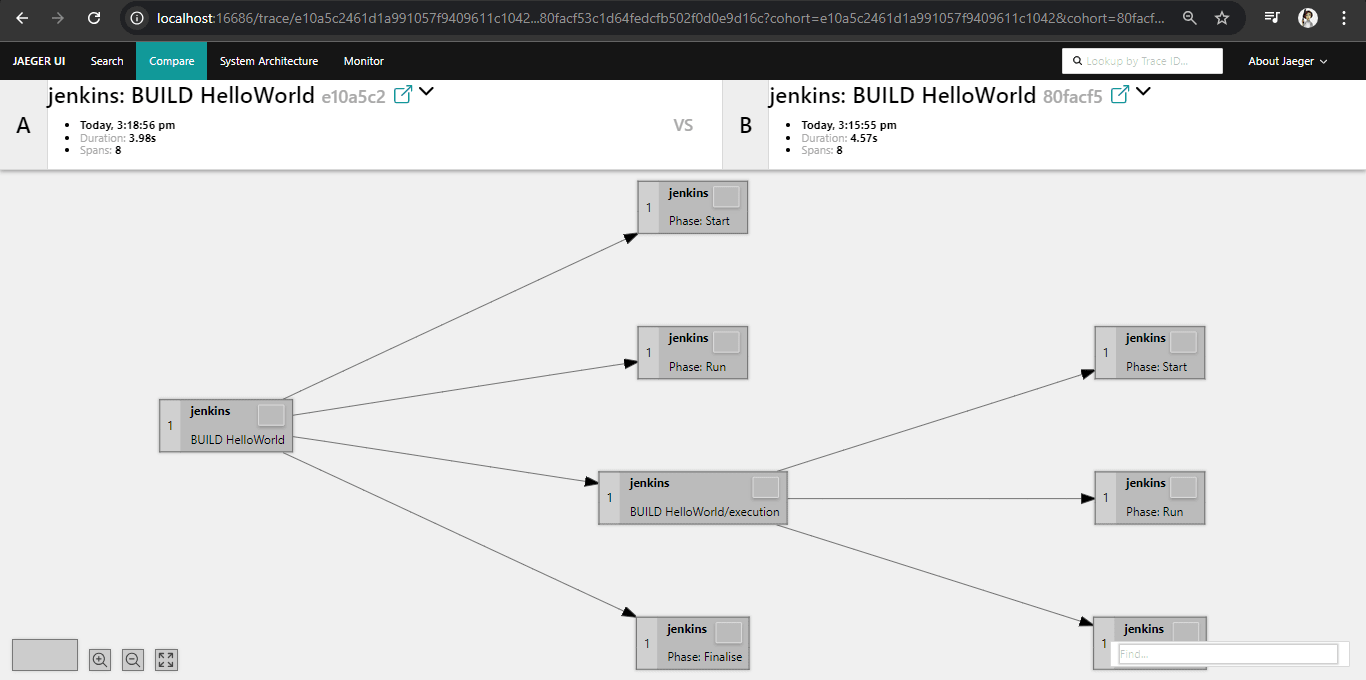
Task: Select the right-side Phase: Start node
Action: tap(1150, 353)
